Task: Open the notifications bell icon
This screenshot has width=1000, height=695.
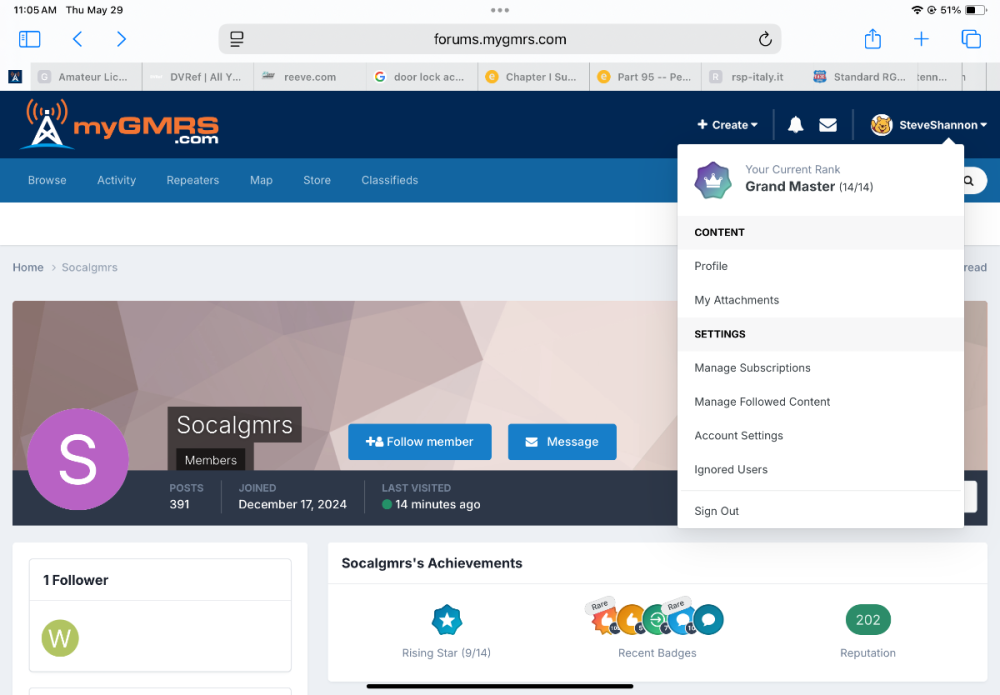Action: (x=796, y=125)
